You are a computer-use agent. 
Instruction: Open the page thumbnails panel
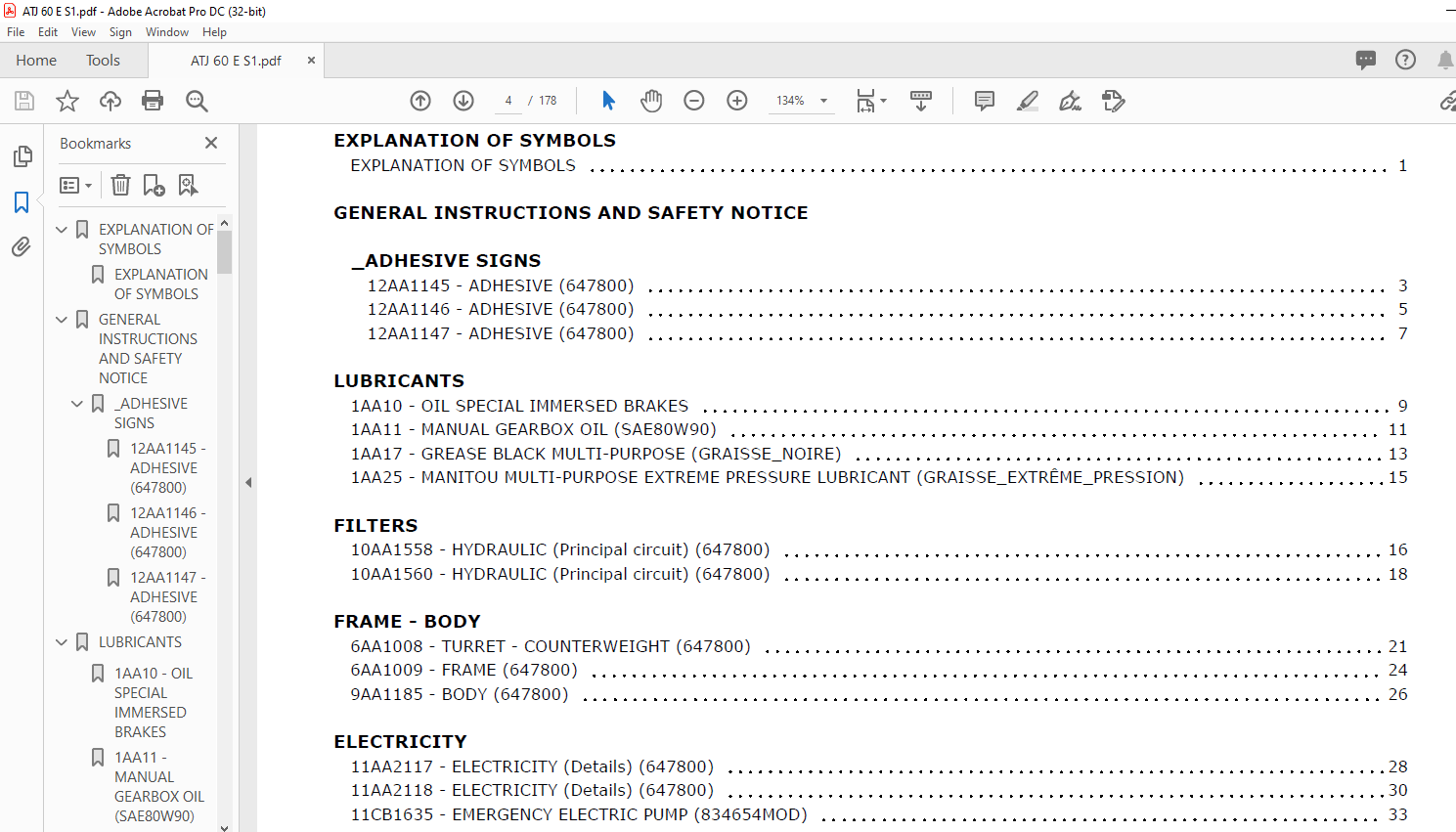22,156
